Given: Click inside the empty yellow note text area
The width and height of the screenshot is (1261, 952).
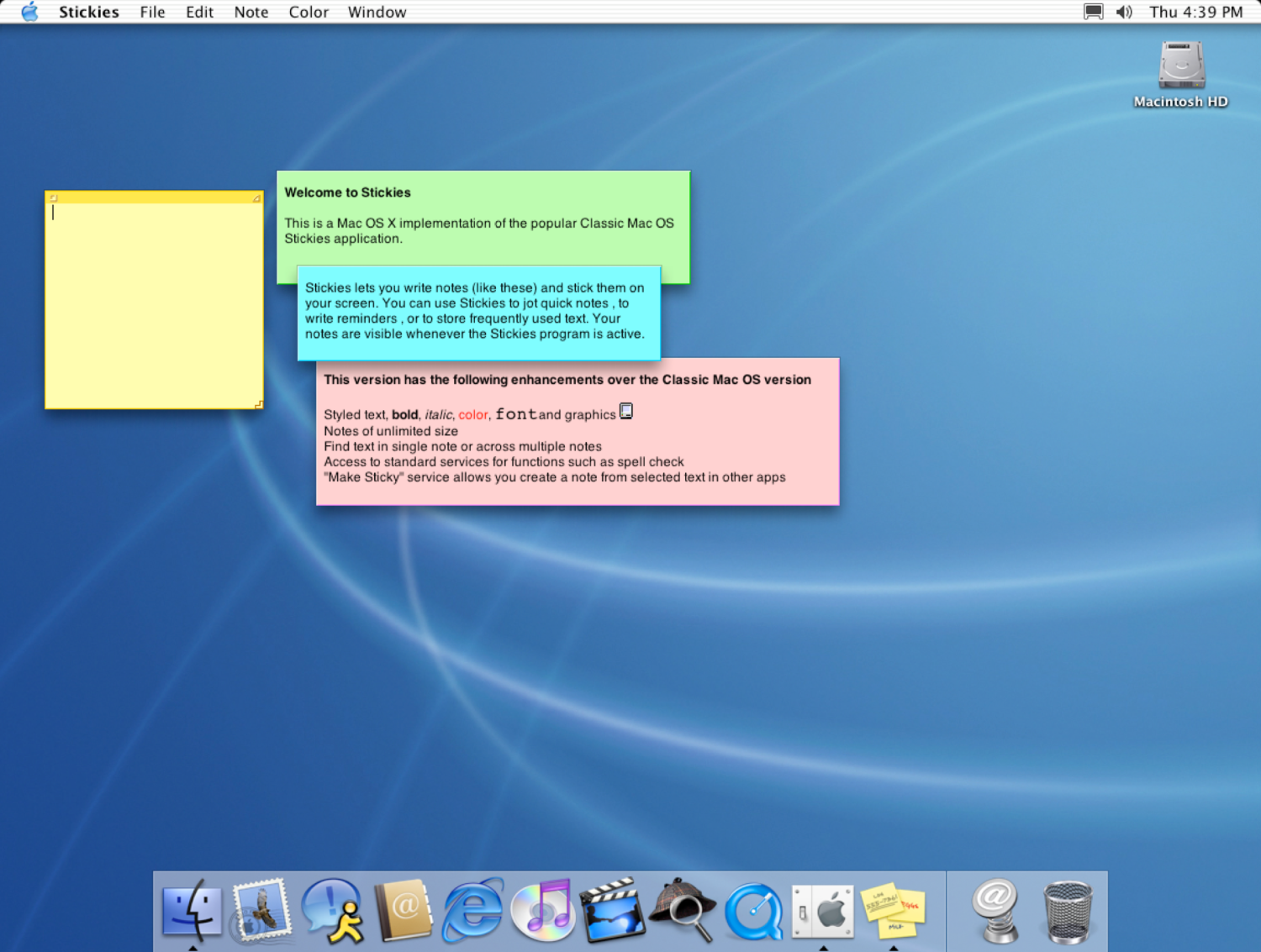Looking at the screenshot, I should 154,311.
